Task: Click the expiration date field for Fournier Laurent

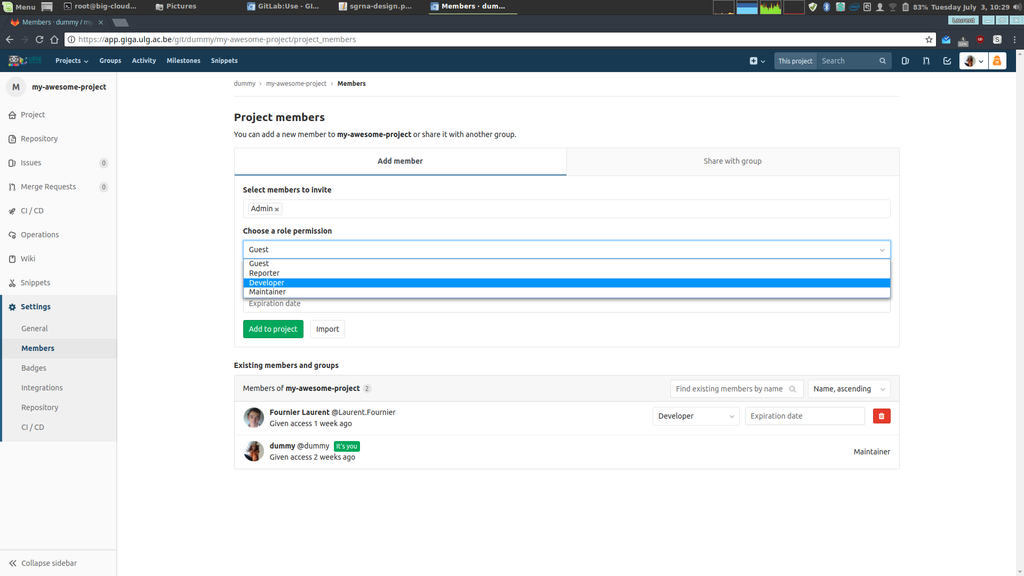Action: point(805,416)
